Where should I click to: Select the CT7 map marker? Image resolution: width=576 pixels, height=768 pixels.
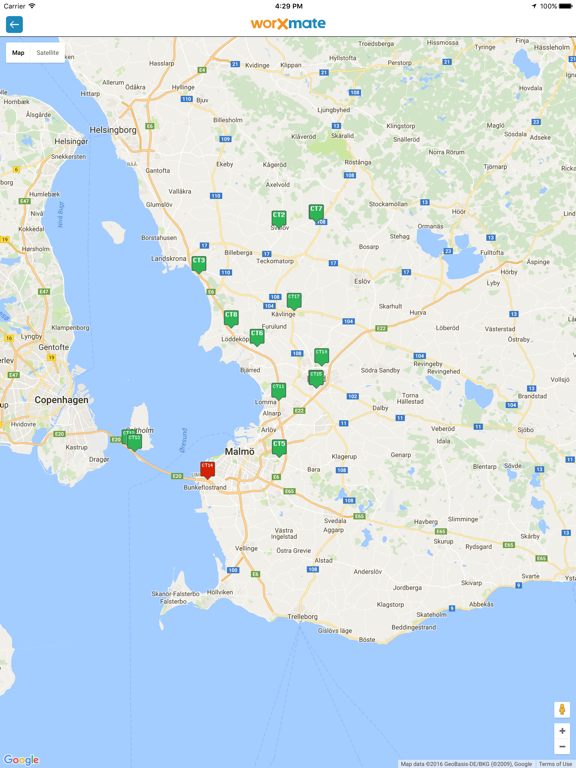316,213
